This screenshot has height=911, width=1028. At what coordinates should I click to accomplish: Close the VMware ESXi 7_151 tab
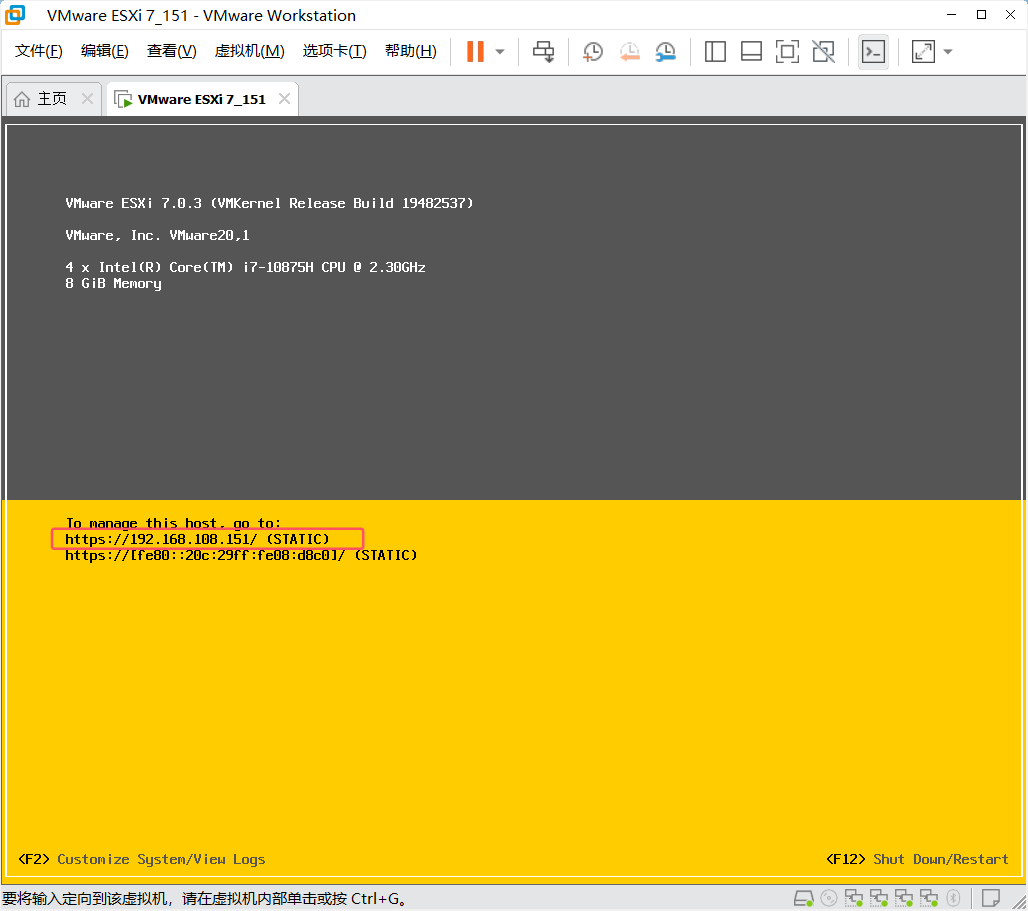(285, 98)
